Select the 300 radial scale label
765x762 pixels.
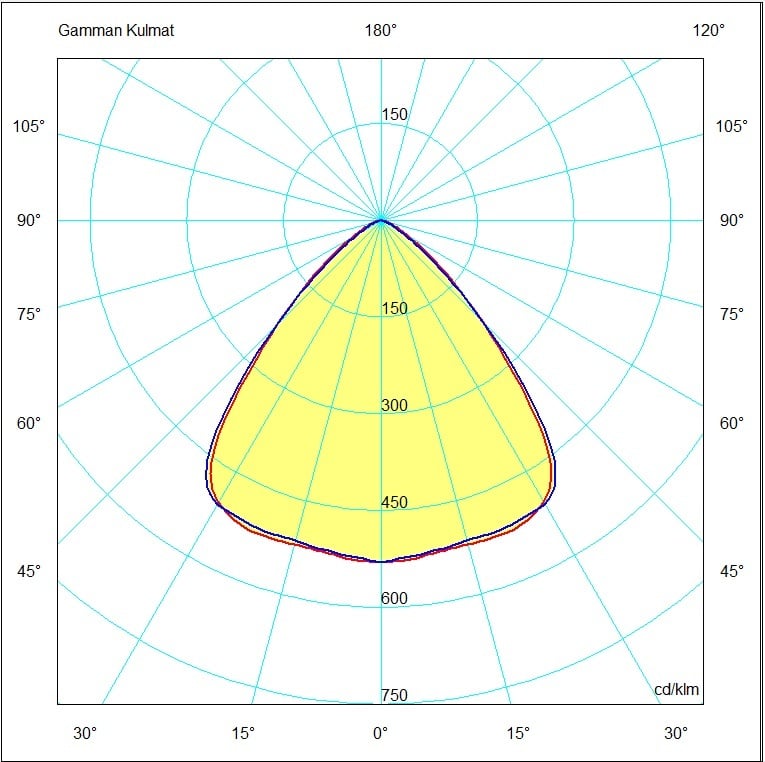point(394,406)
